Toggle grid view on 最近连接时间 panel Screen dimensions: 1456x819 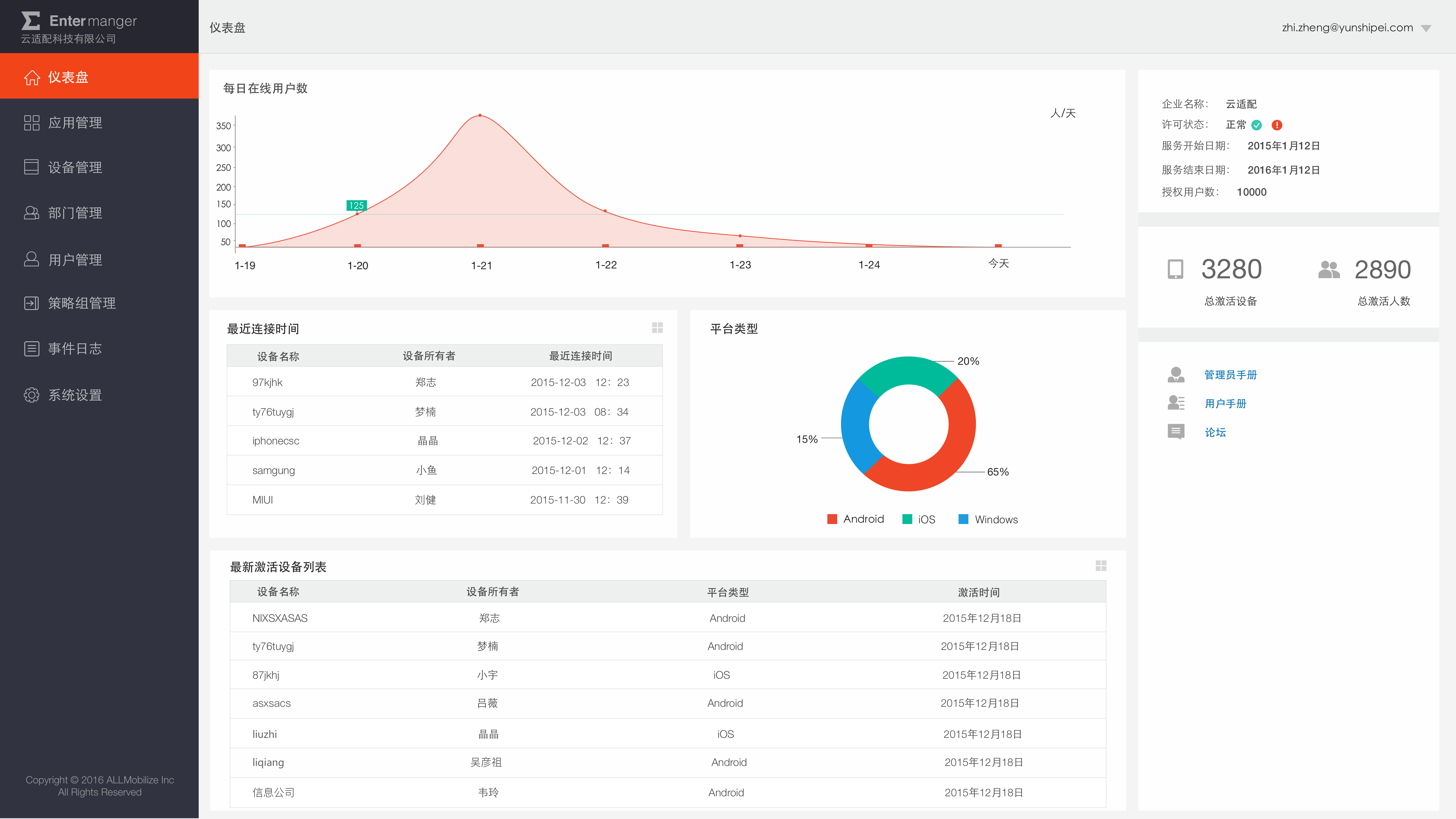pyautogui.click(x=657, y=328)
